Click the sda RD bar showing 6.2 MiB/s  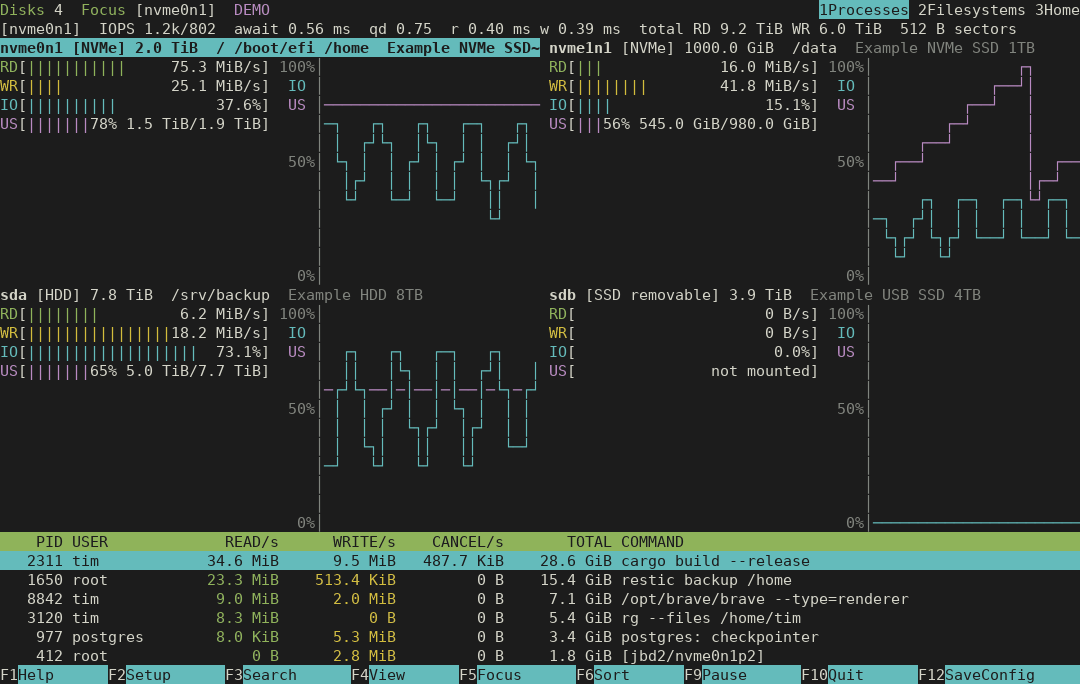pyautogui.click(x=135, y=314)
